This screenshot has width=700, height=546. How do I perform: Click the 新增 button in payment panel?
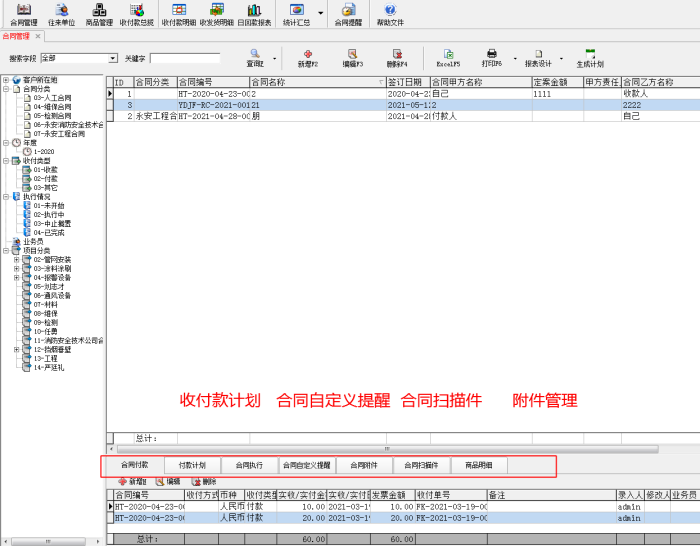[x=131, y=482]
